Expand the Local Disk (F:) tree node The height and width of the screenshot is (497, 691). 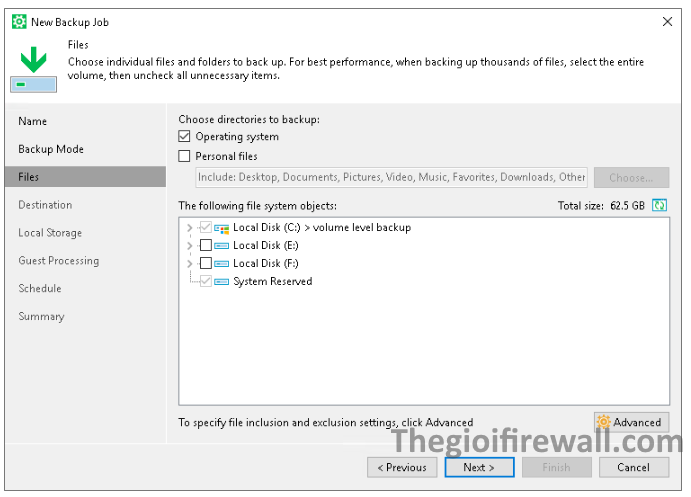189,263
